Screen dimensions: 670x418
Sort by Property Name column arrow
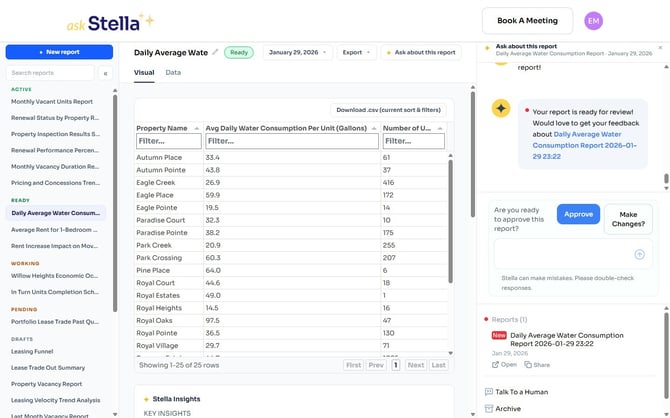pos(197,128)
